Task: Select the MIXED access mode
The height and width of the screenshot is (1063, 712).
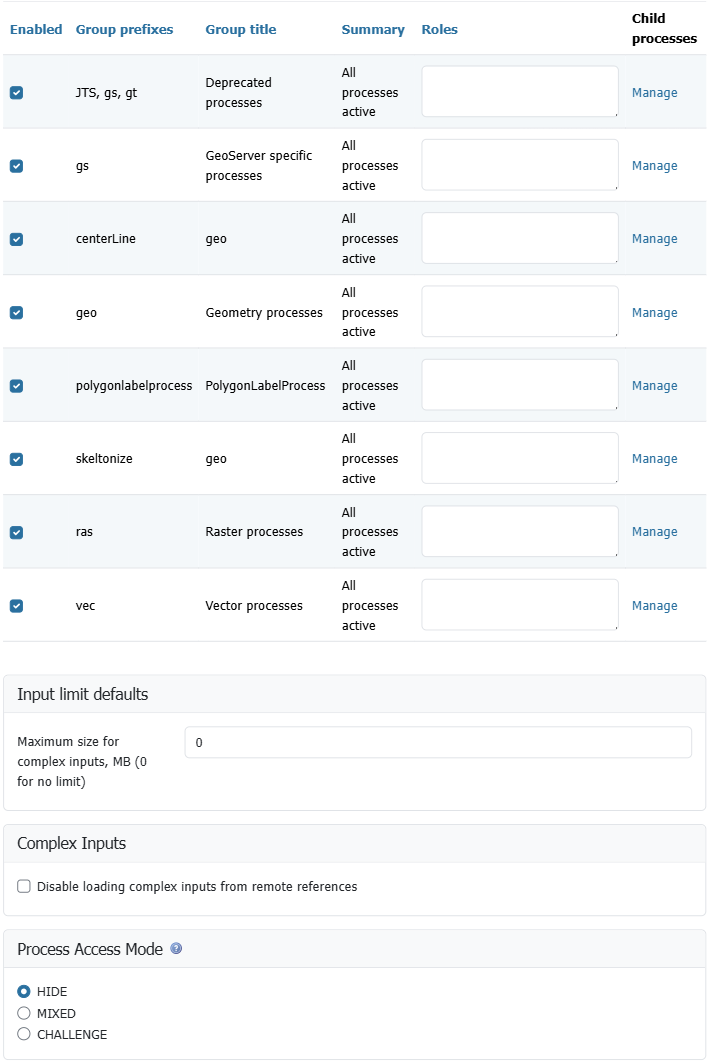Action: coord(24,1013)
